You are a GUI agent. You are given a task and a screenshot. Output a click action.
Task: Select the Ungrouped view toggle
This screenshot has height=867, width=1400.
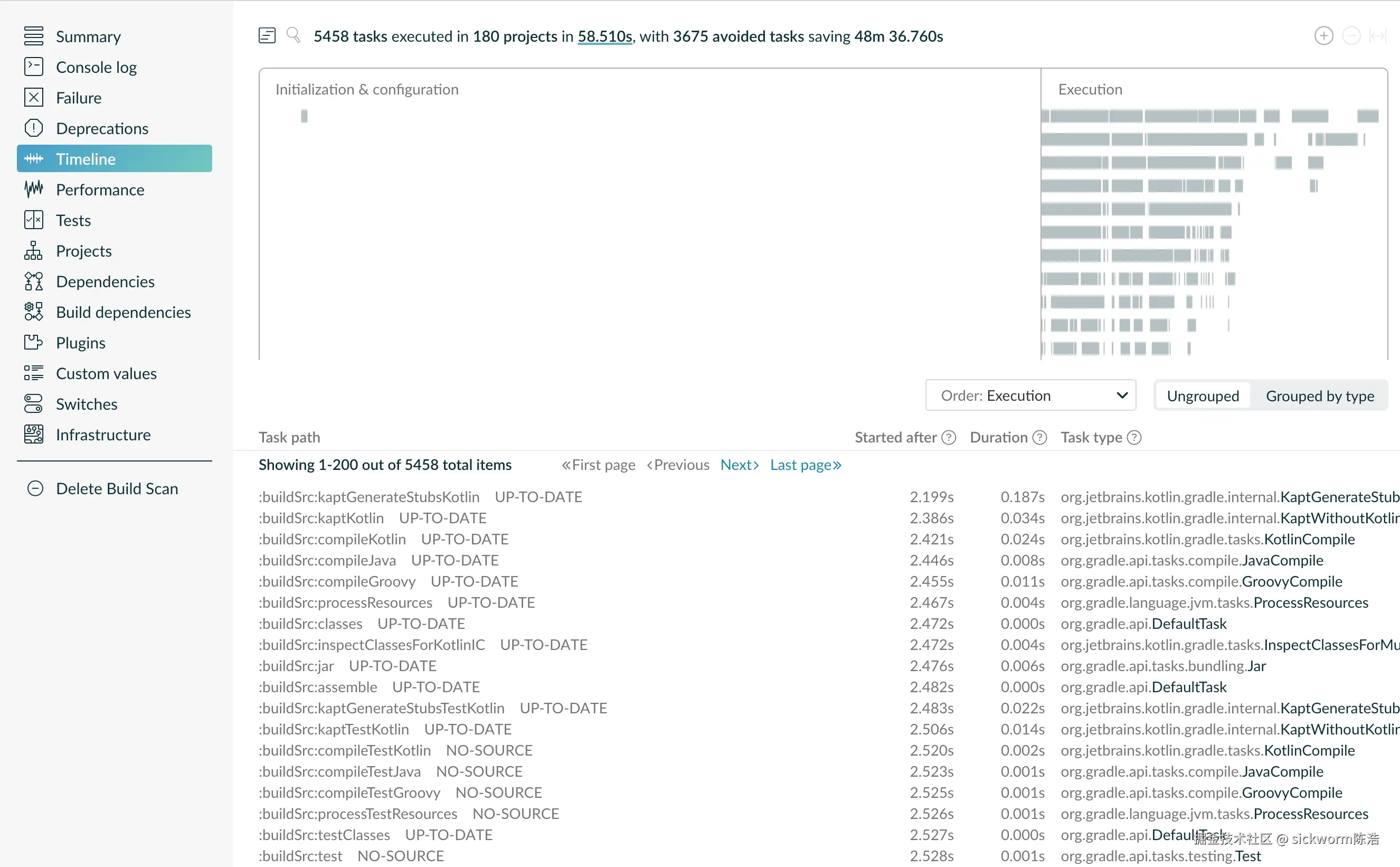click(x=1203, y=395)
